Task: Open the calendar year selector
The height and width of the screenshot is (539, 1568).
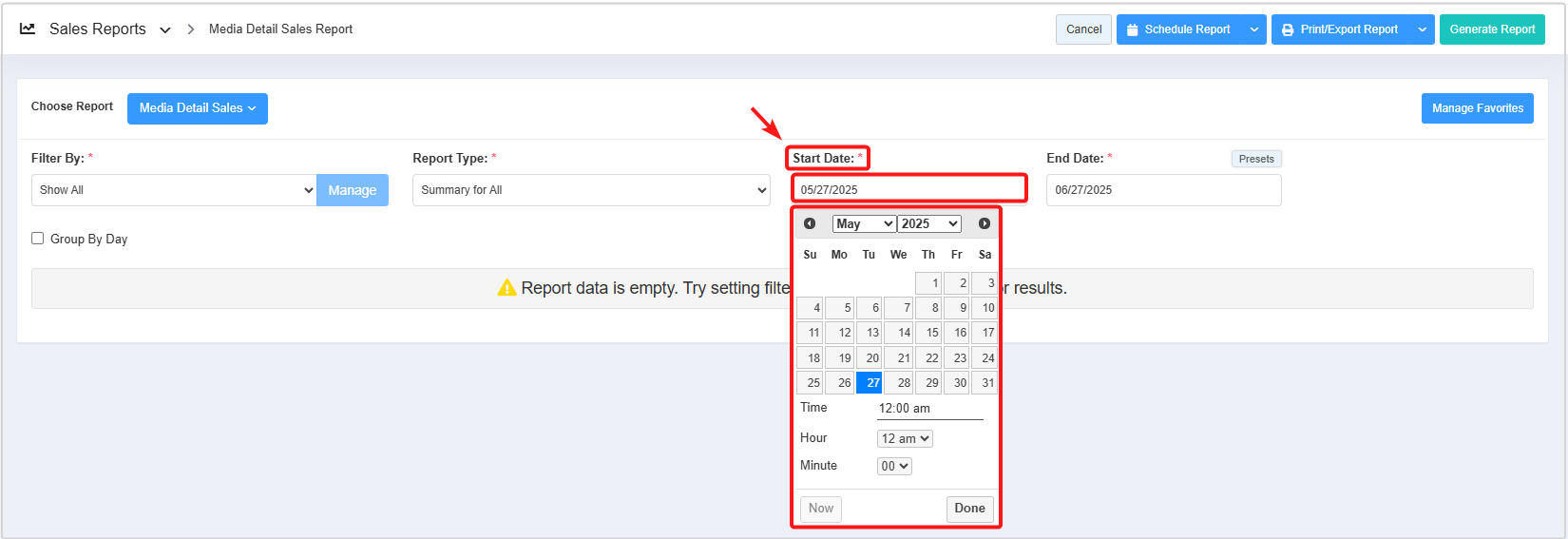Action: pyautogui.click(x=929, y=223)
